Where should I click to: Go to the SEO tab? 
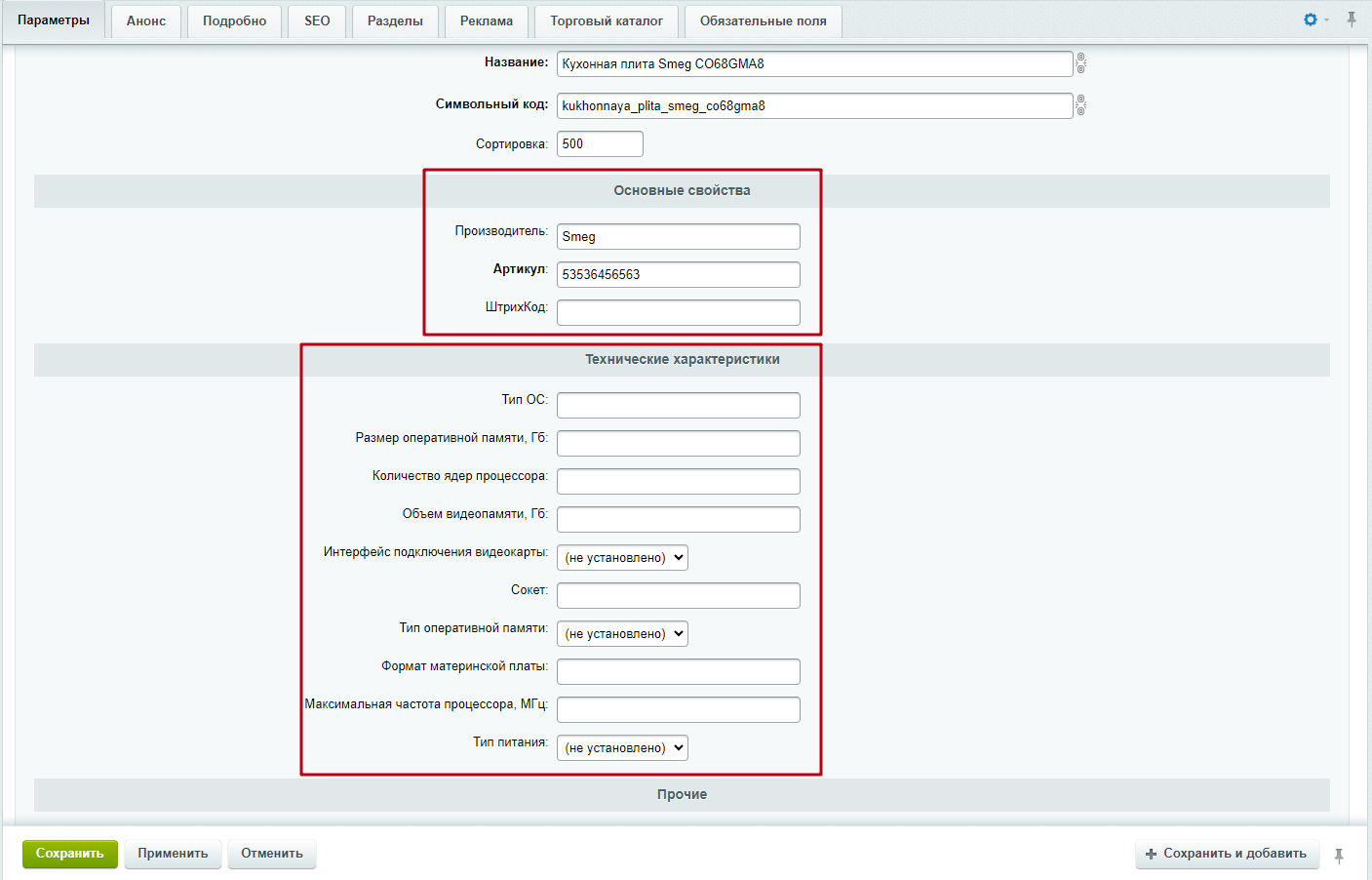(x=317, y=21)
